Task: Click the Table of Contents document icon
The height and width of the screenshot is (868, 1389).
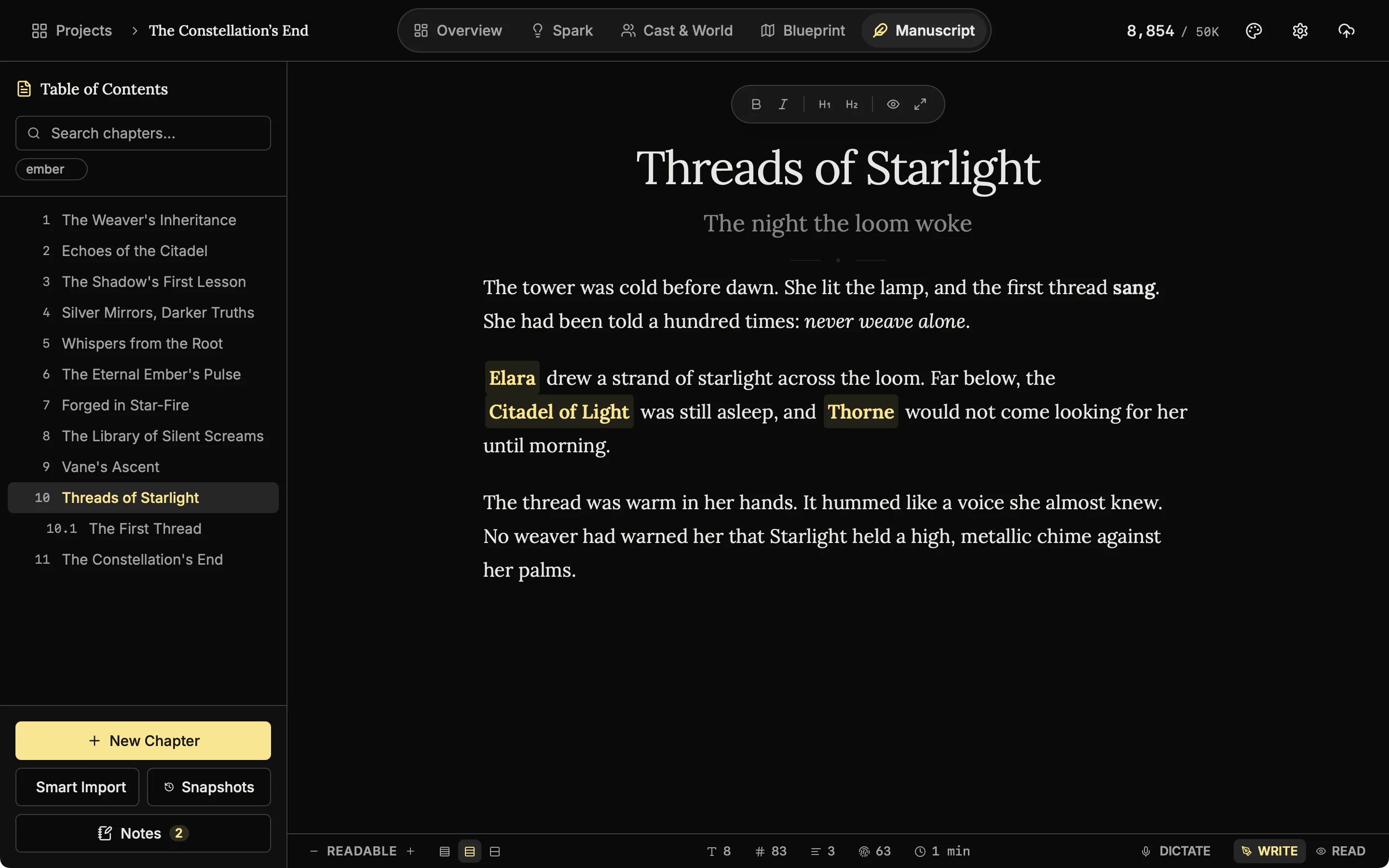Action: coord(24,89)
